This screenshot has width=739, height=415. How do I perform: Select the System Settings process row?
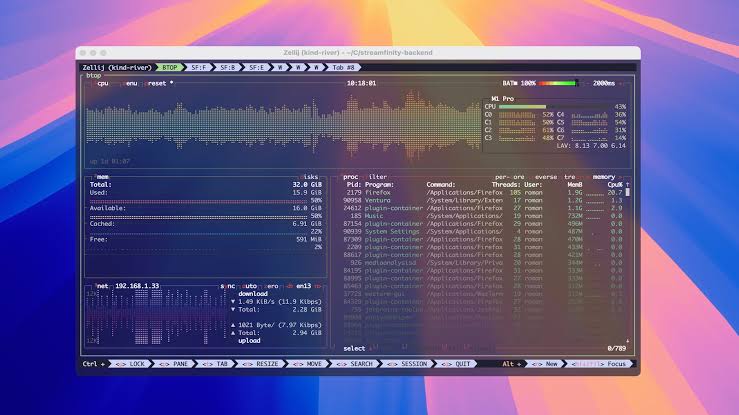coord(483,231)
